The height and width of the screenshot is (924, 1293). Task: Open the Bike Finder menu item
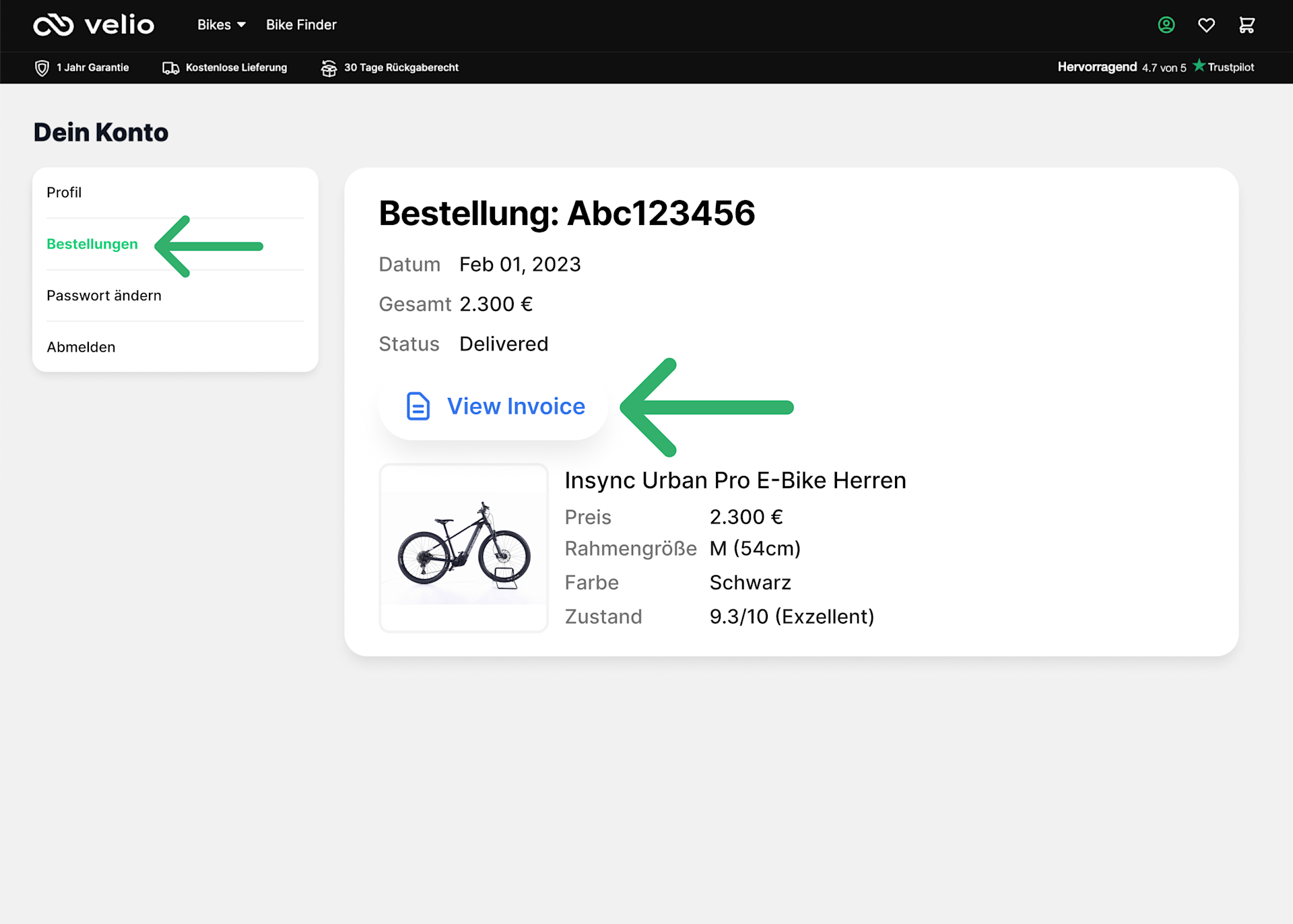(301, 25)
